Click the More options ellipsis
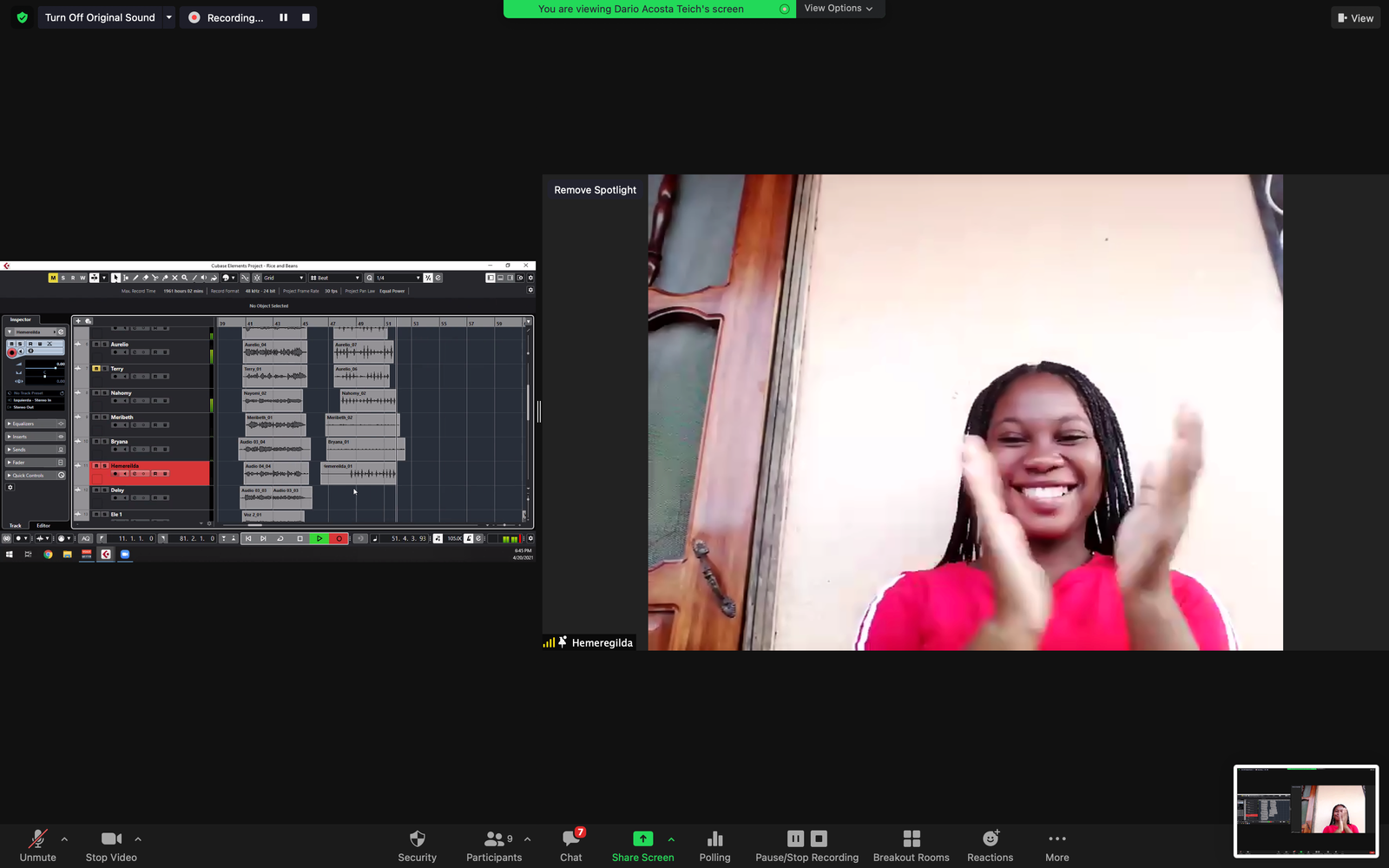Screen dimensions: 1389x868 point(1057,845)
